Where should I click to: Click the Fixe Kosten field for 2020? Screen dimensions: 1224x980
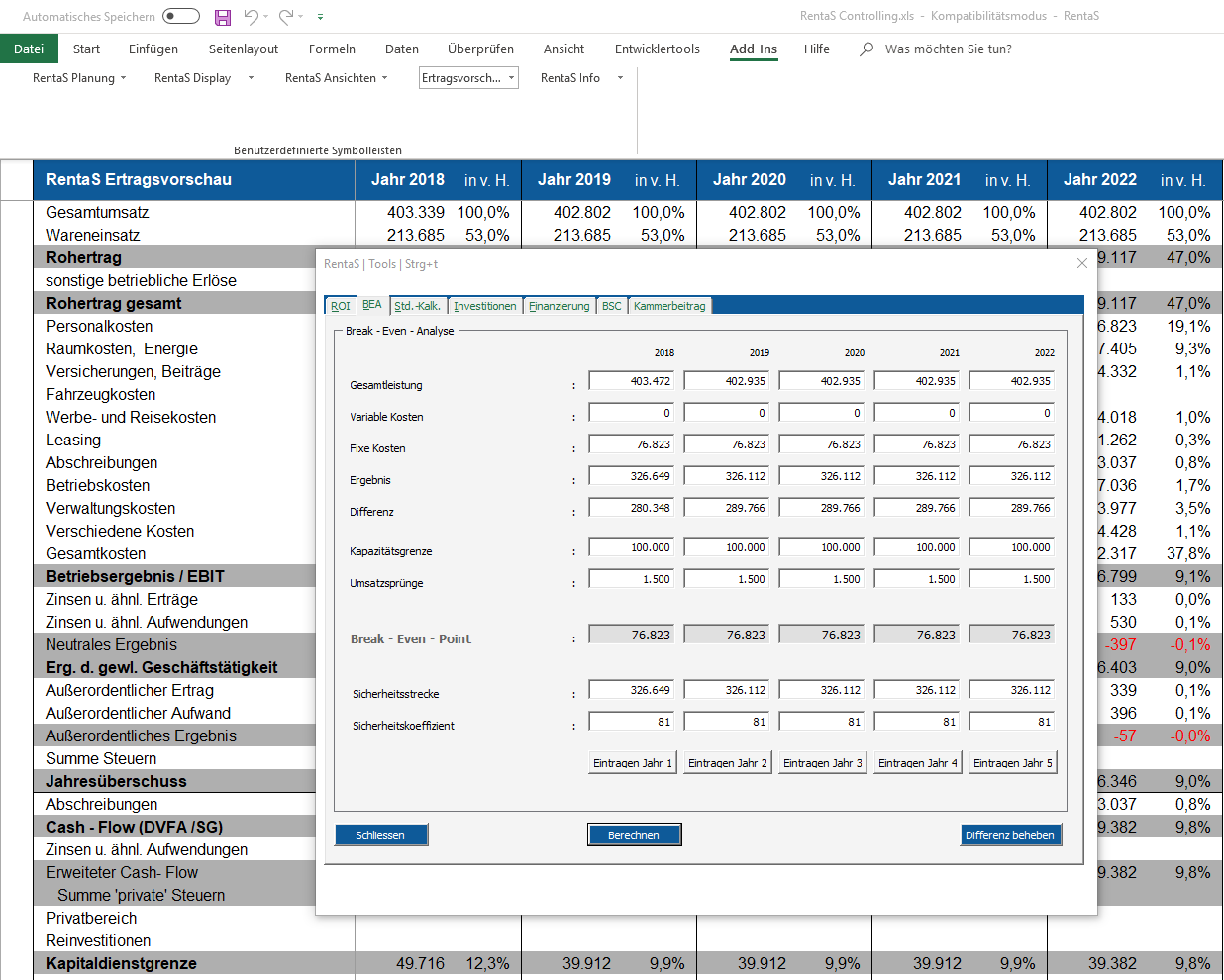click(822, 444)
